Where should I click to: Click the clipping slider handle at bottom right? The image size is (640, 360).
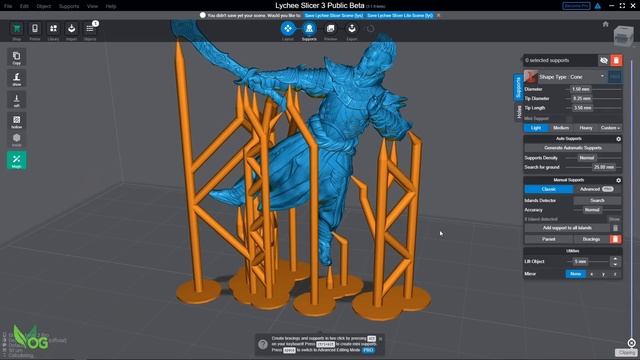(x=631, y=342)
